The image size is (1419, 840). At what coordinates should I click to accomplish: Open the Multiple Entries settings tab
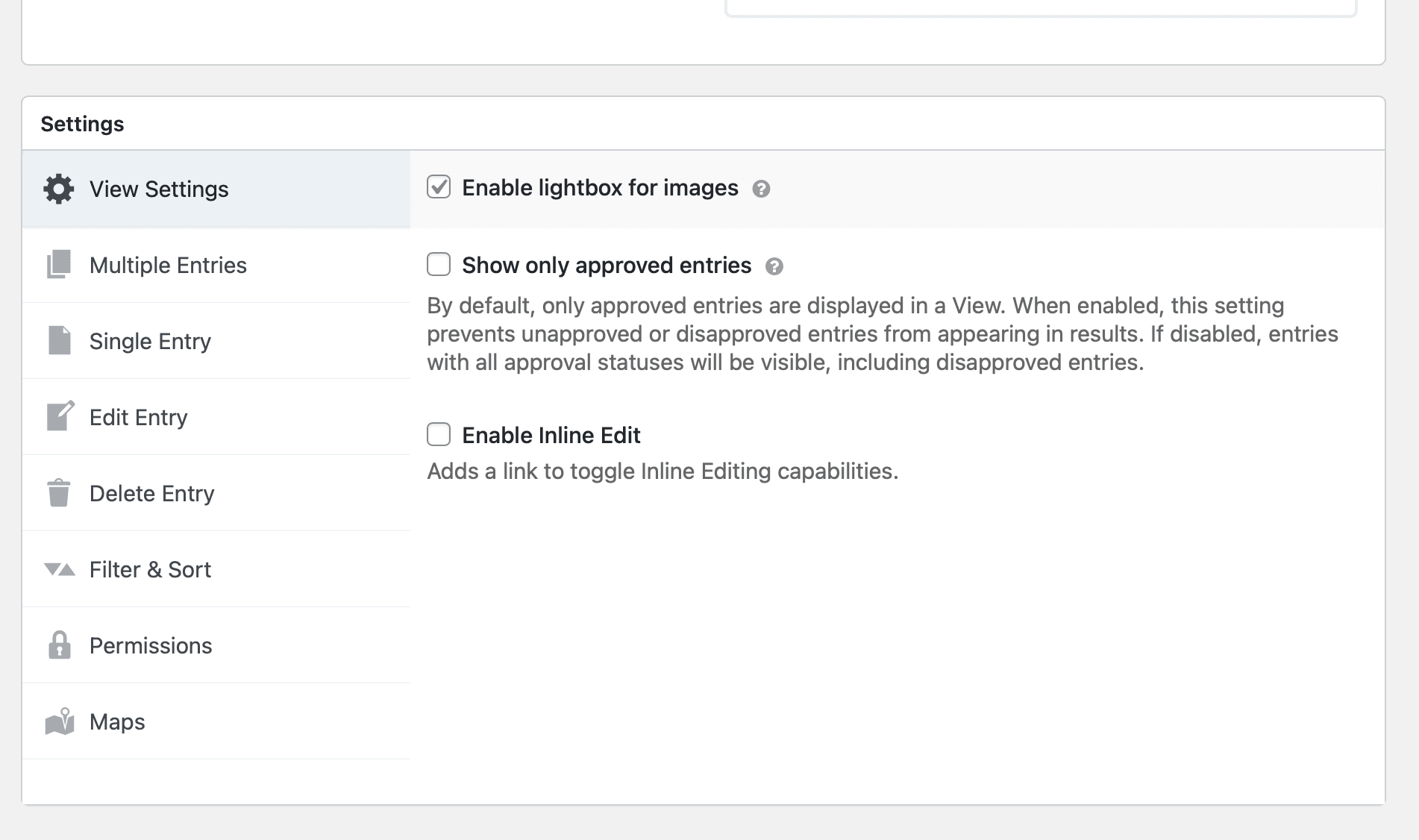tap(168, 266)
